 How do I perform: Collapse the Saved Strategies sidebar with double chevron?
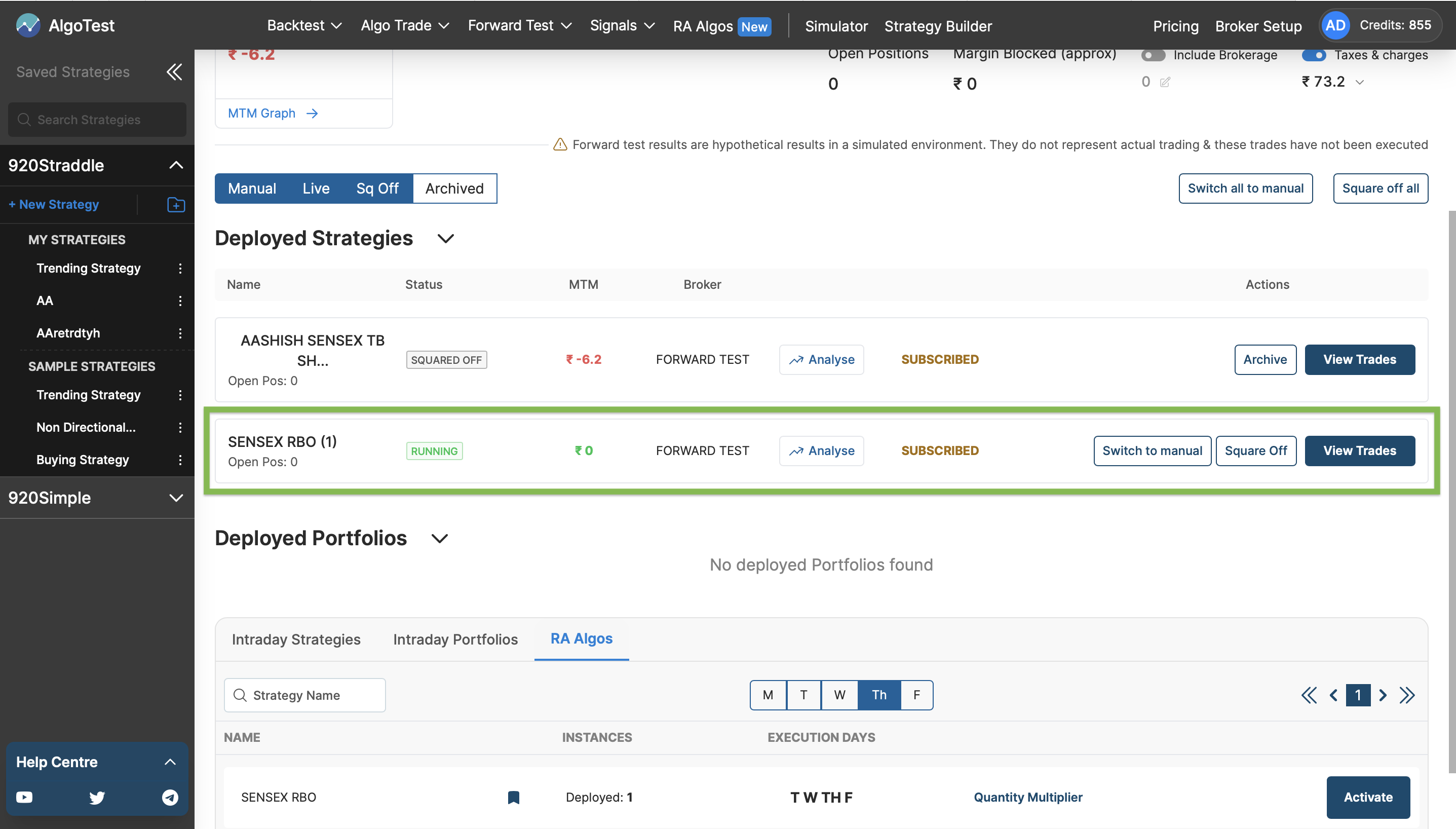coord(174,72)
